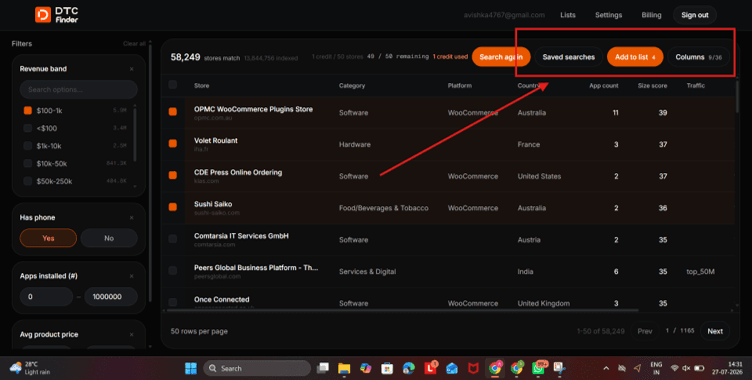Open the volume icon in tray
Viewport: 752px width, 380px height.
pos(686,368)
